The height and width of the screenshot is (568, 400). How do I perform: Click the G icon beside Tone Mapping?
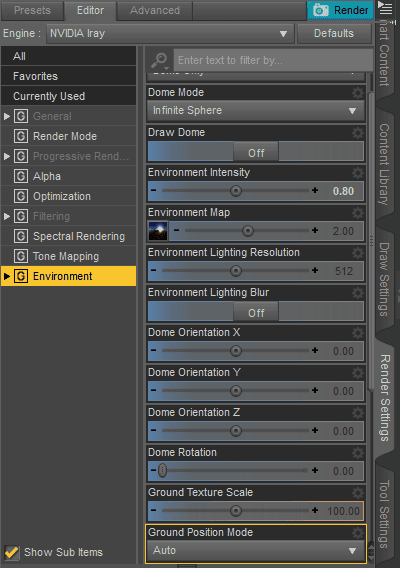tap(21, 256)
